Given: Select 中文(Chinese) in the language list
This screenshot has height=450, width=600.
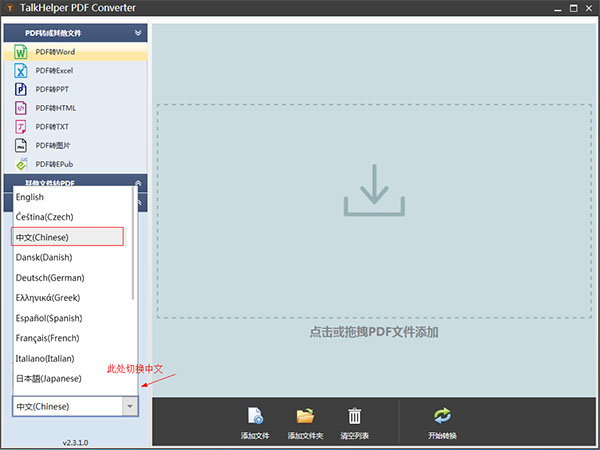Looking at the screenshot, I should point(67,237).
